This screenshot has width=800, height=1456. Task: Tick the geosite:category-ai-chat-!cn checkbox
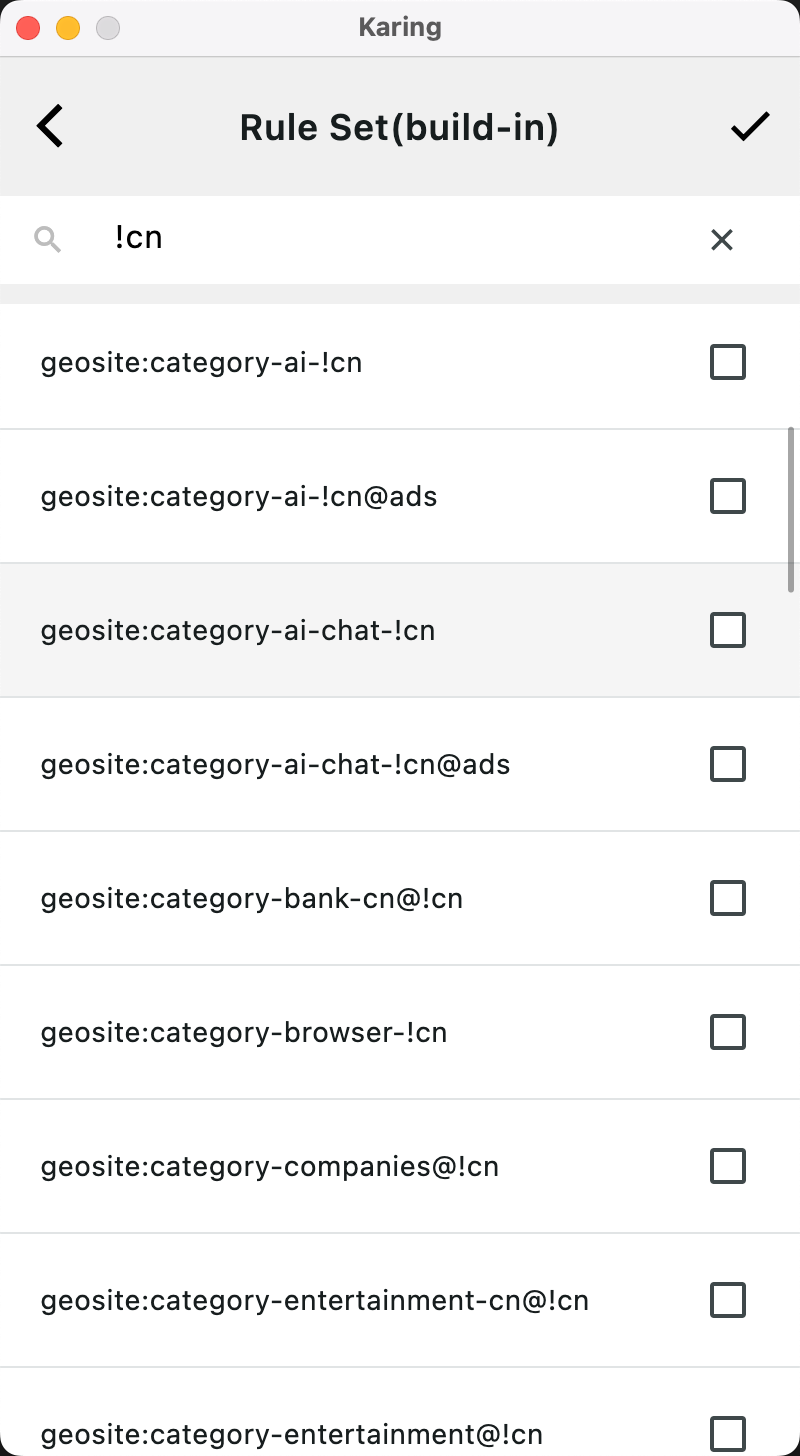728,630
